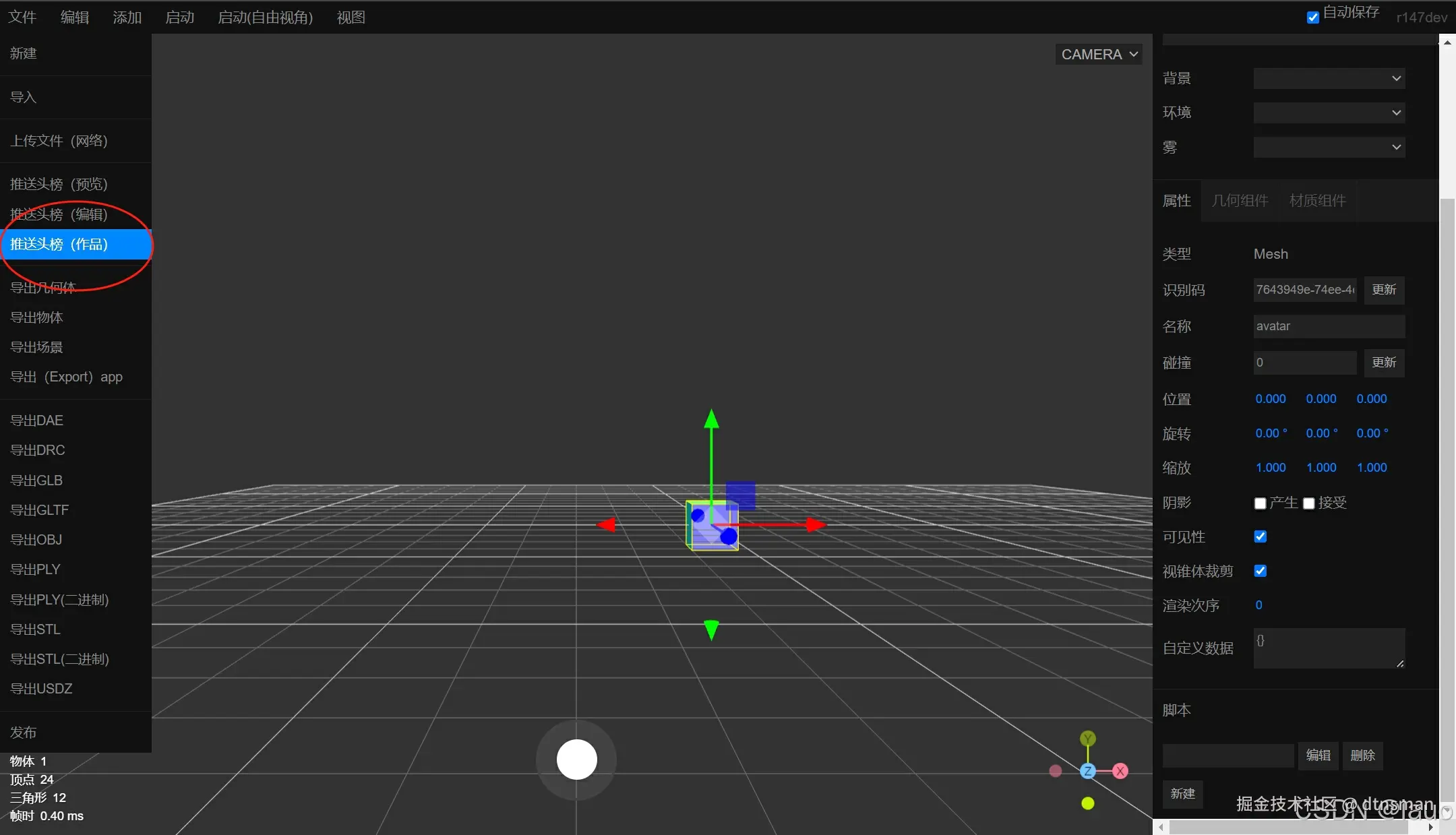Viewport: 1456px width, 835px height.
Task: Open the 雾 fog dropdown
Action: click(x=1329, y=147)
